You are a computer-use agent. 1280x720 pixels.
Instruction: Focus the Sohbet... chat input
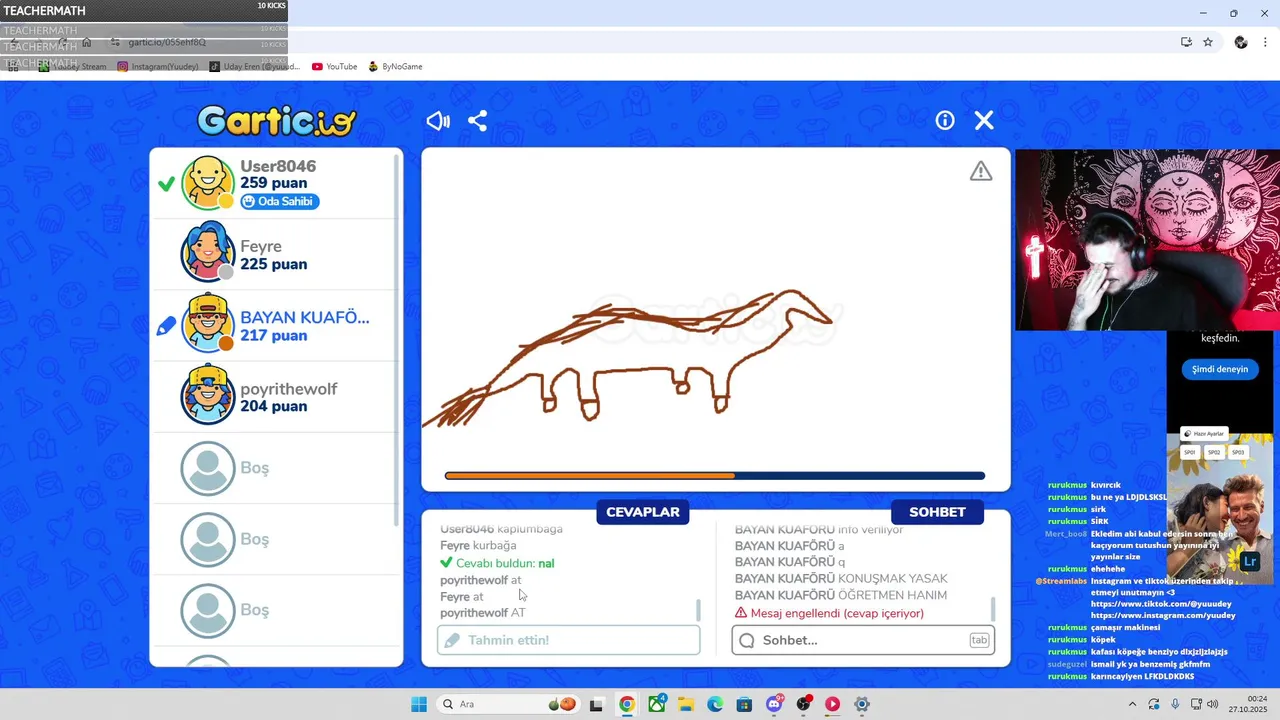tap(863, 640)
